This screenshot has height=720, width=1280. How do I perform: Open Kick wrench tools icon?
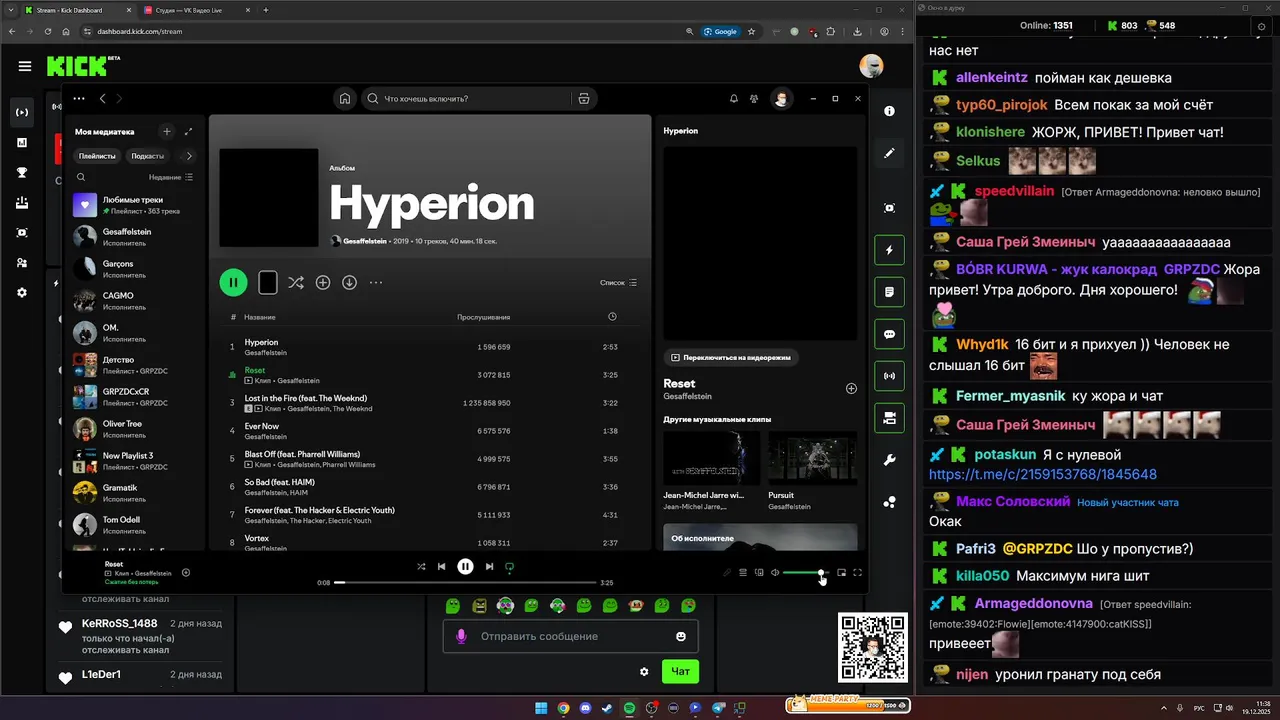[x=889, y=460]
